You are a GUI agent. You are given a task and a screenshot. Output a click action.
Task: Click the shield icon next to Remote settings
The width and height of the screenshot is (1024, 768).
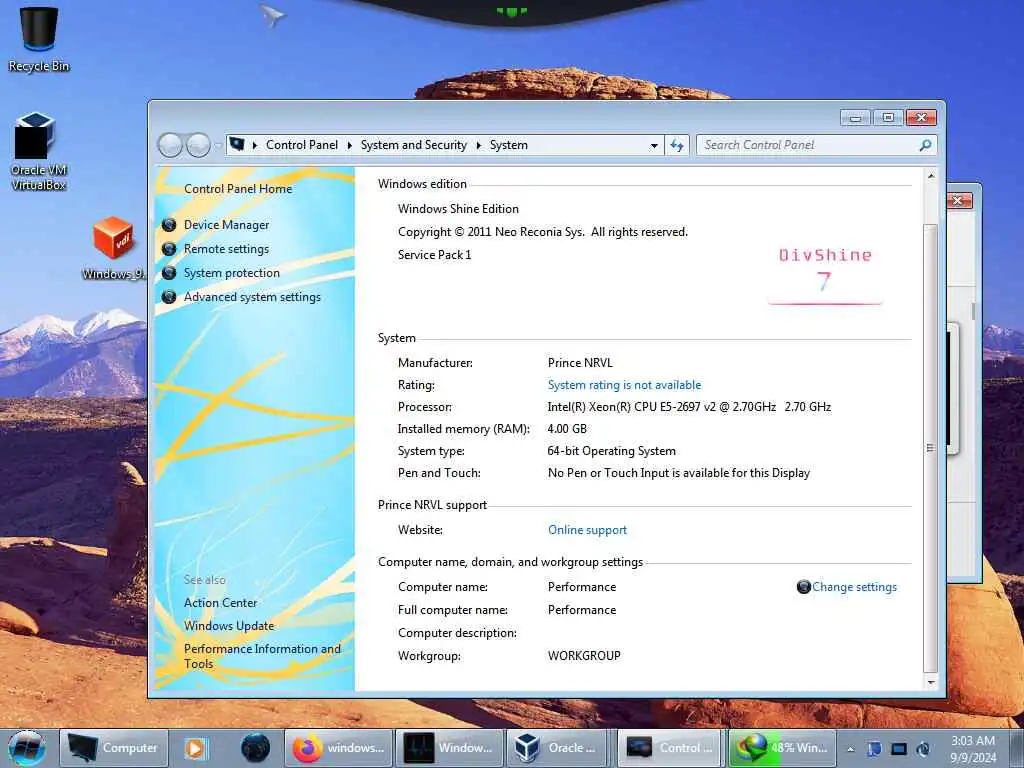pos(169,249)
